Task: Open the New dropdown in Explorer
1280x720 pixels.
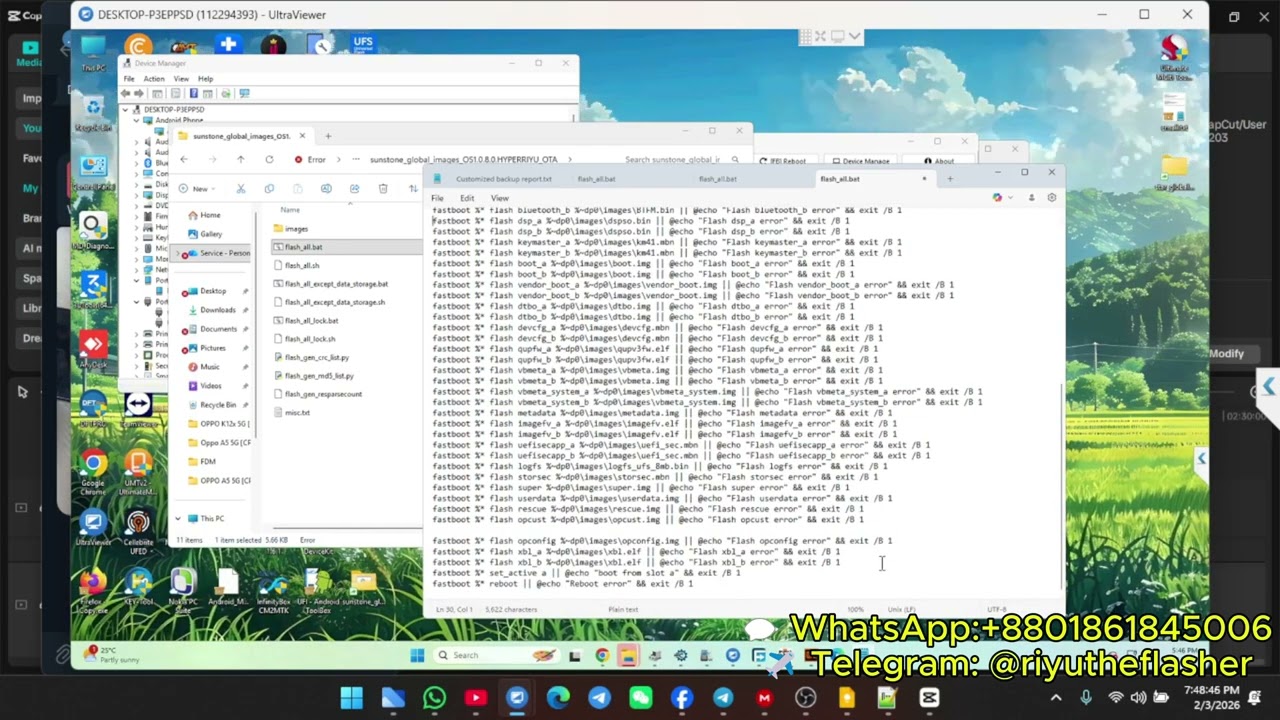Action: (197, 189)
